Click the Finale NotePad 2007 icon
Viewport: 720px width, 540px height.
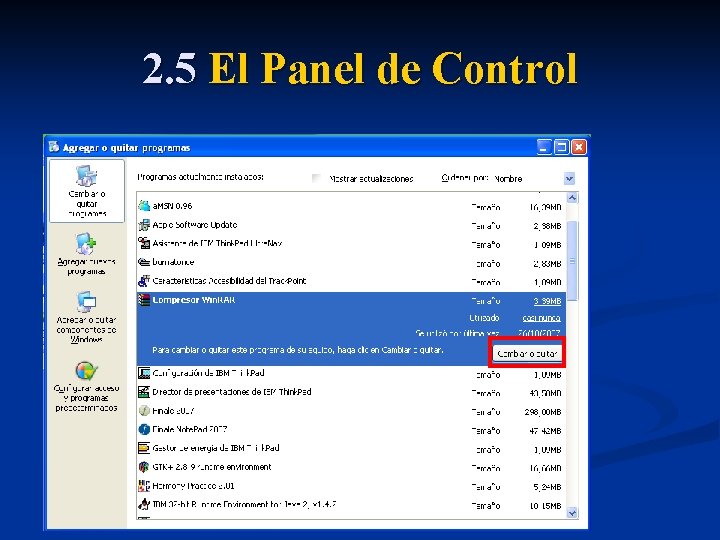click(144, 429)
